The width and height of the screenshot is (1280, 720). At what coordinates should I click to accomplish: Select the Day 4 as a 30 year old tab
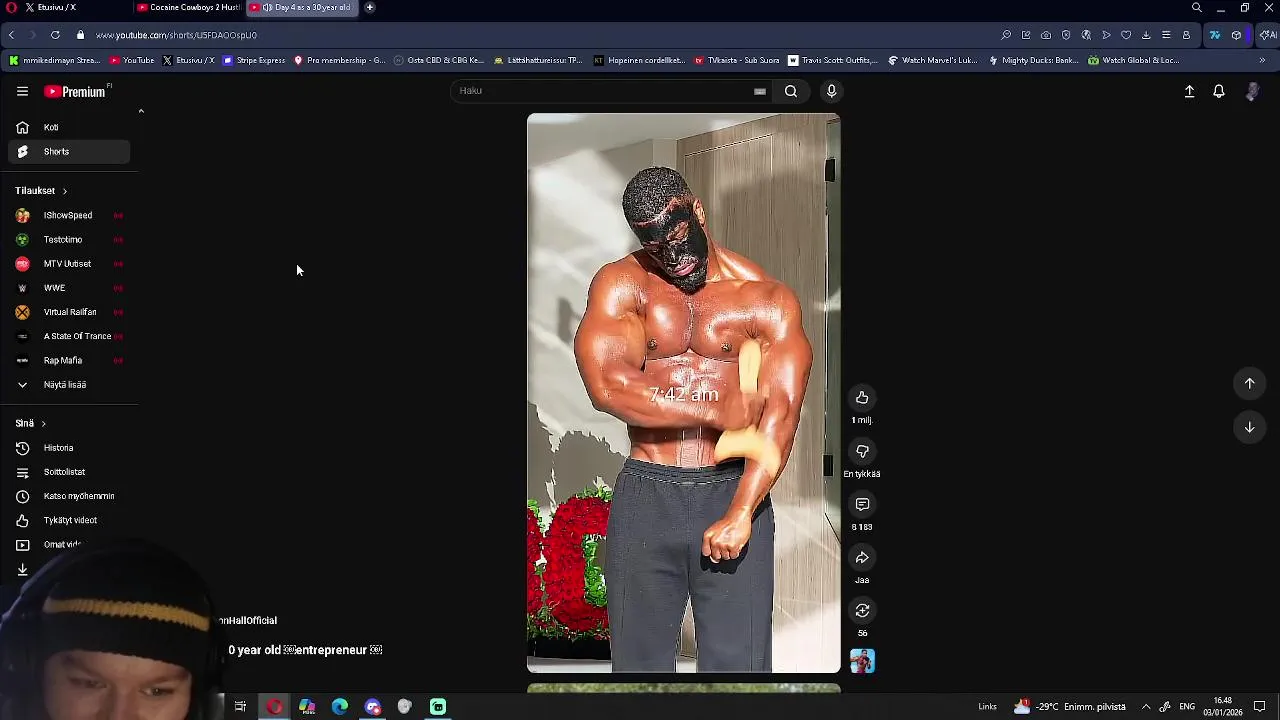(x=302, y=7)
